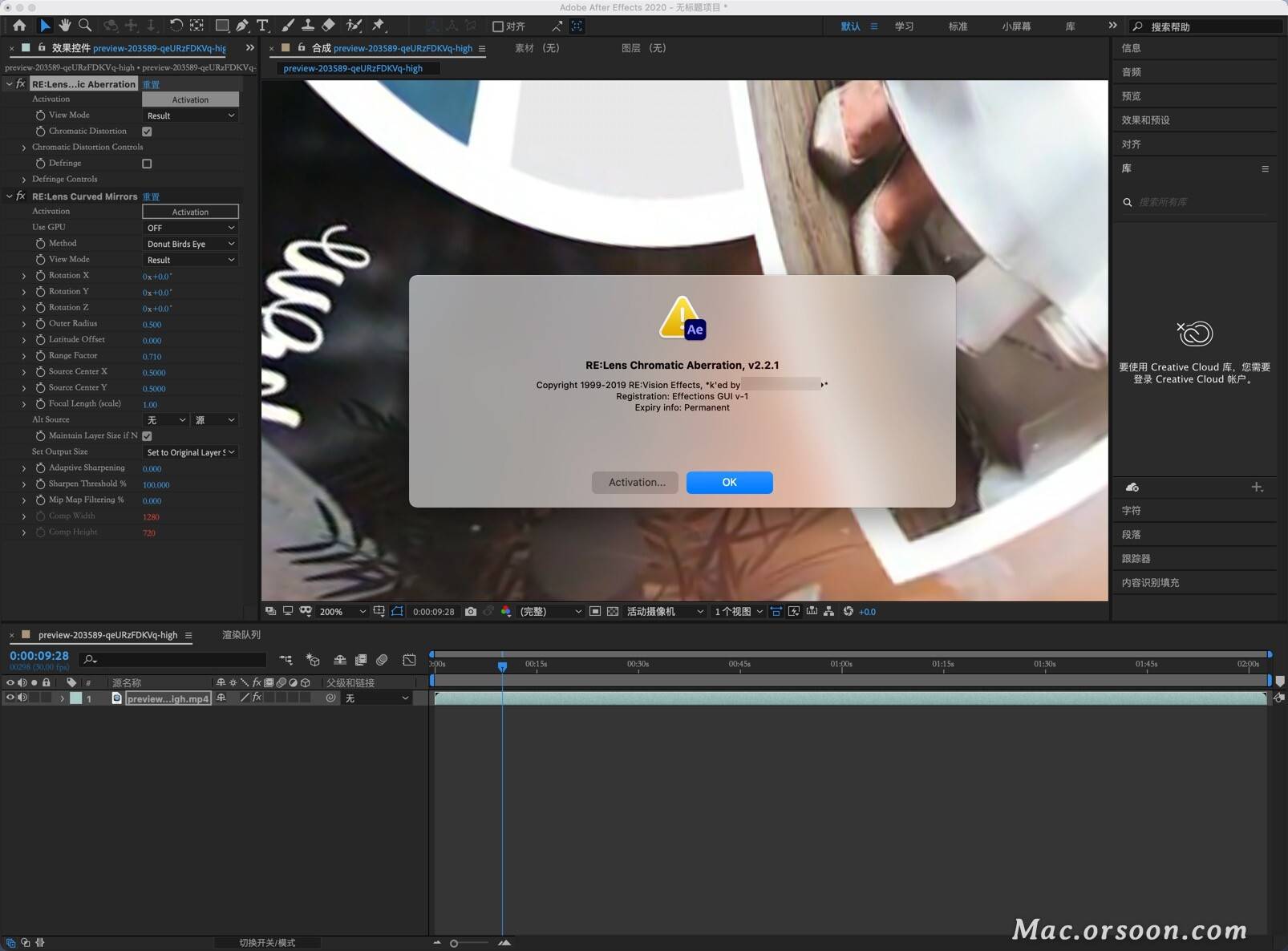Image resolution: width=1288 pixels, height=951 pixels.
Task: Mute audio of layer 1
Action: coord(22,698)
